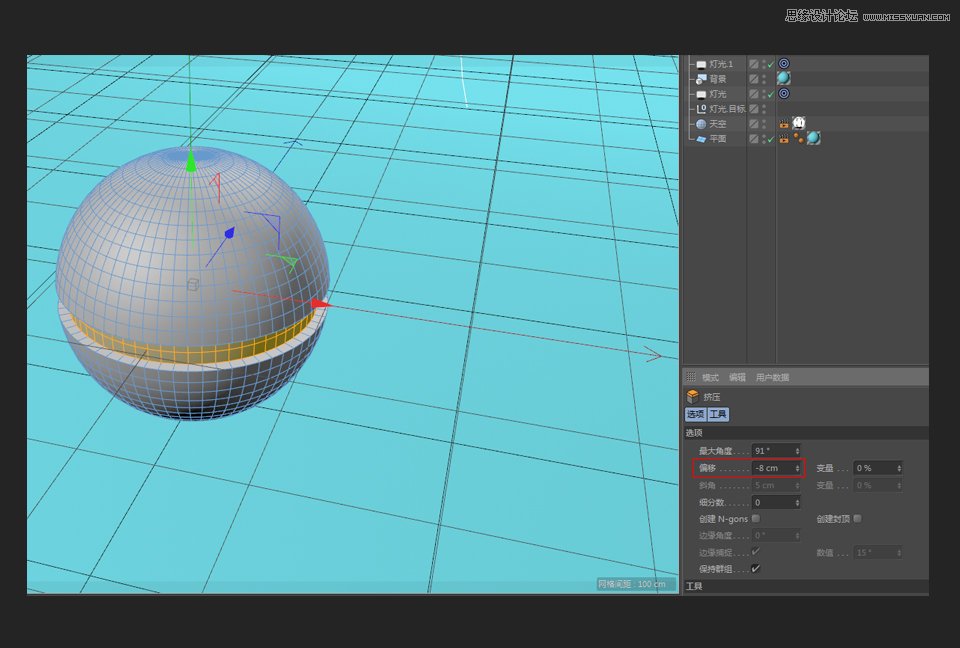Image resolution: width=960 pixels, height=648 pixels.
Task: Open the 编辑 menu in attributes panel
Action: [737, 378]
